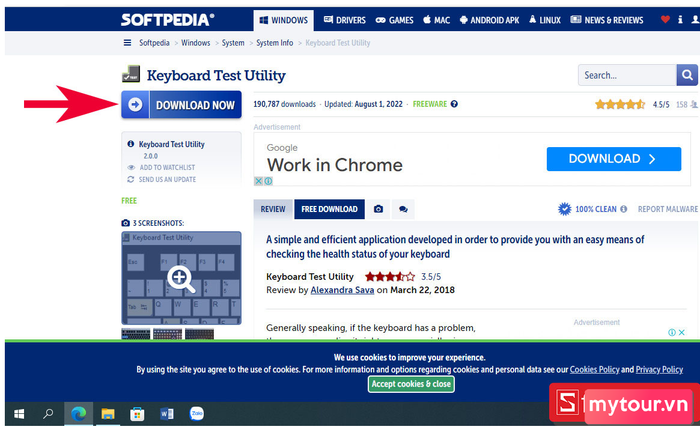700x433 pixels.
Task: Click the 100% CLEAN badge
Action: pyautogui.click(x=587, y=209)
